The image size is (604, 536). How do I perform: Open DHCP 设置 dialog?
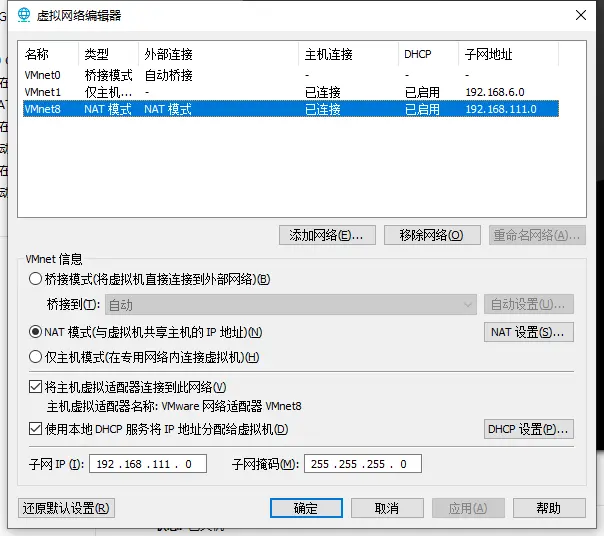pos(528,429)
